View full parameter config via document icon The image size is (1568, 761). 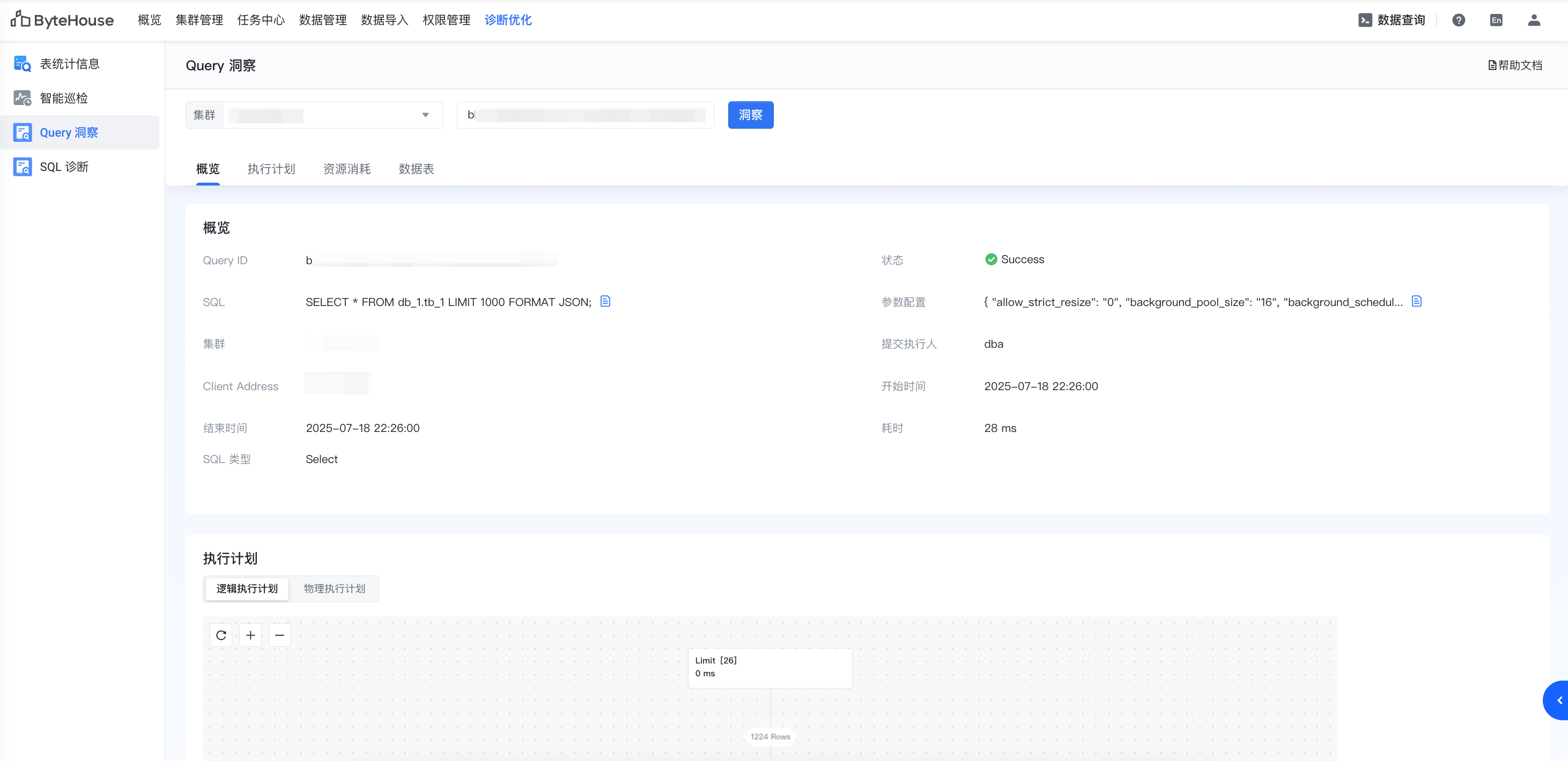coord(1416,301)
